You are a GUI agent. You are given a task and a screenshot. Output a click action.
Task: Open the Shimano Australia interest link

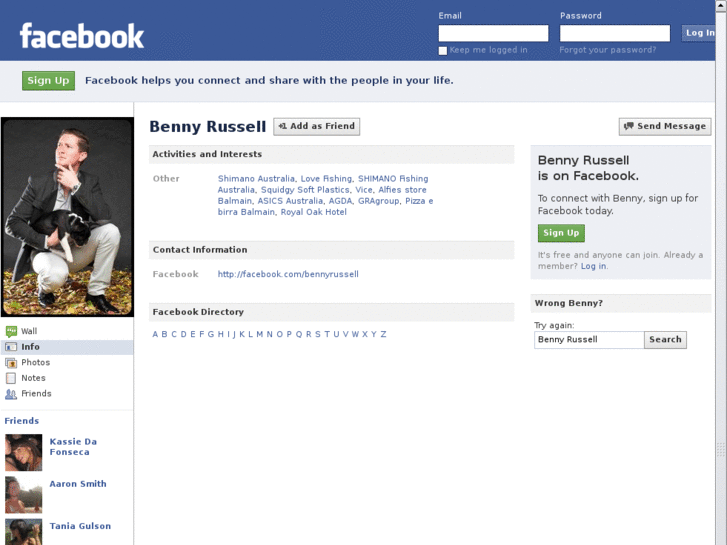[x=256, y=179]
